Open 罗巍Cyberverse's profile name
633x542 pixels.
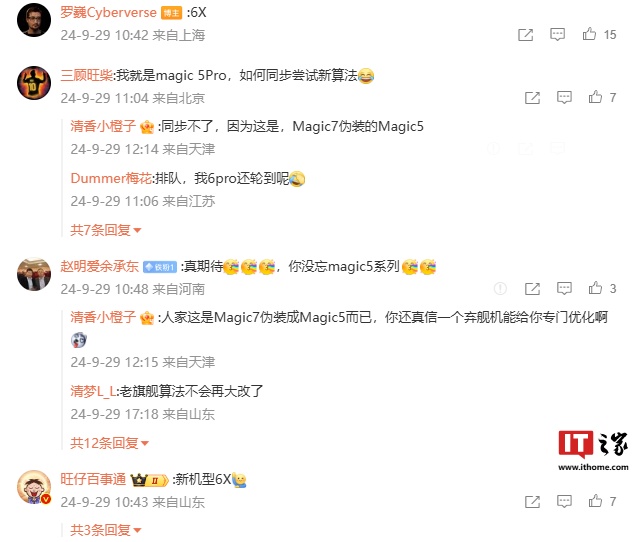[x=108, y=13]
